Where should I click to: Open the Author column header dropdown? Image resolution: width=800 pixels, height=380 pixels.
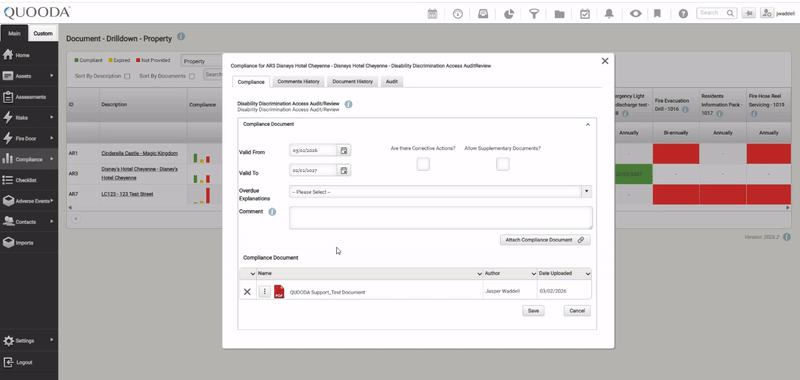tap(534, 274)
